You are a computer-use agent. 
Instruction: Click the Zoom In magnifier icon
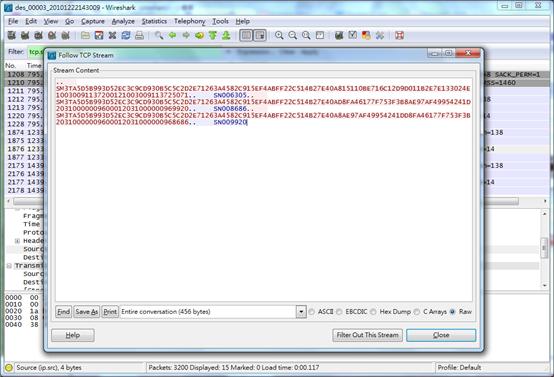pyautogui.click(x=279, y=35)
